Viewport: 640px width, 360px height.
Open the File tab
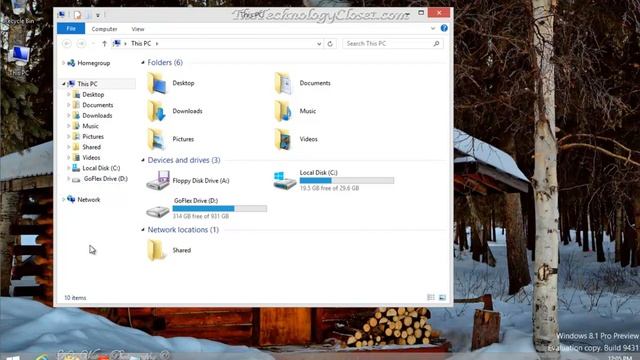tap(71, 29)
